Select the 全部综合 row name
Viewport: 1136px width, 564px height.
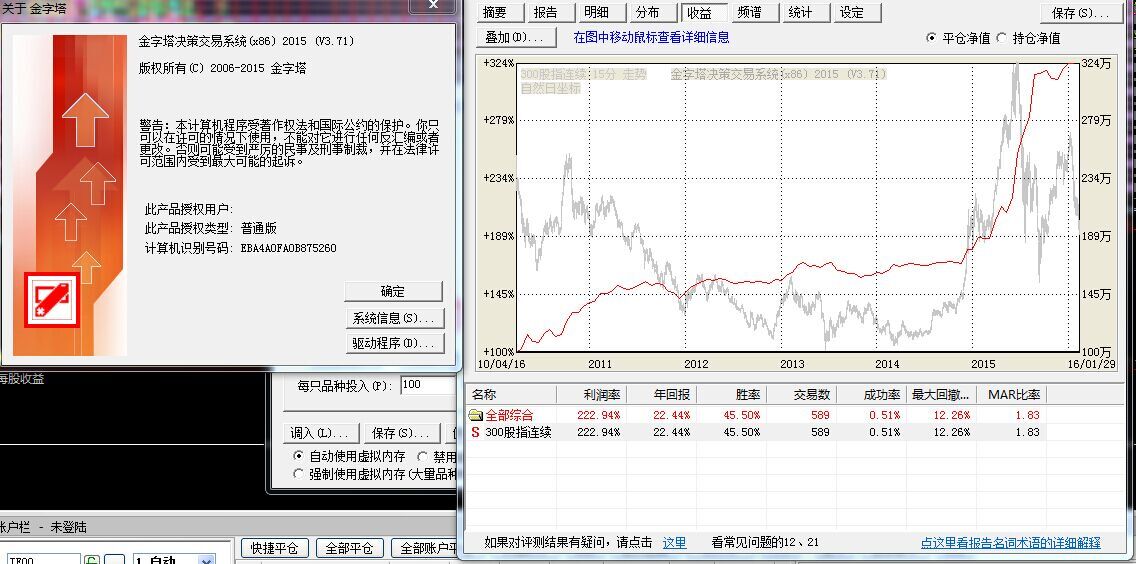[x=509, y=415]
